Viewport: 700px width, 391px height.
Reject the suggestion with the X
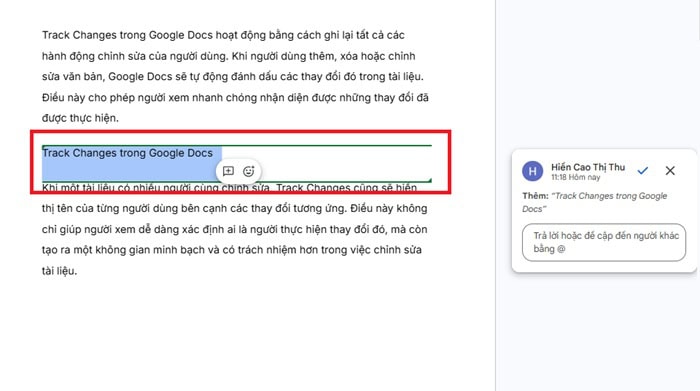[670, 171]
